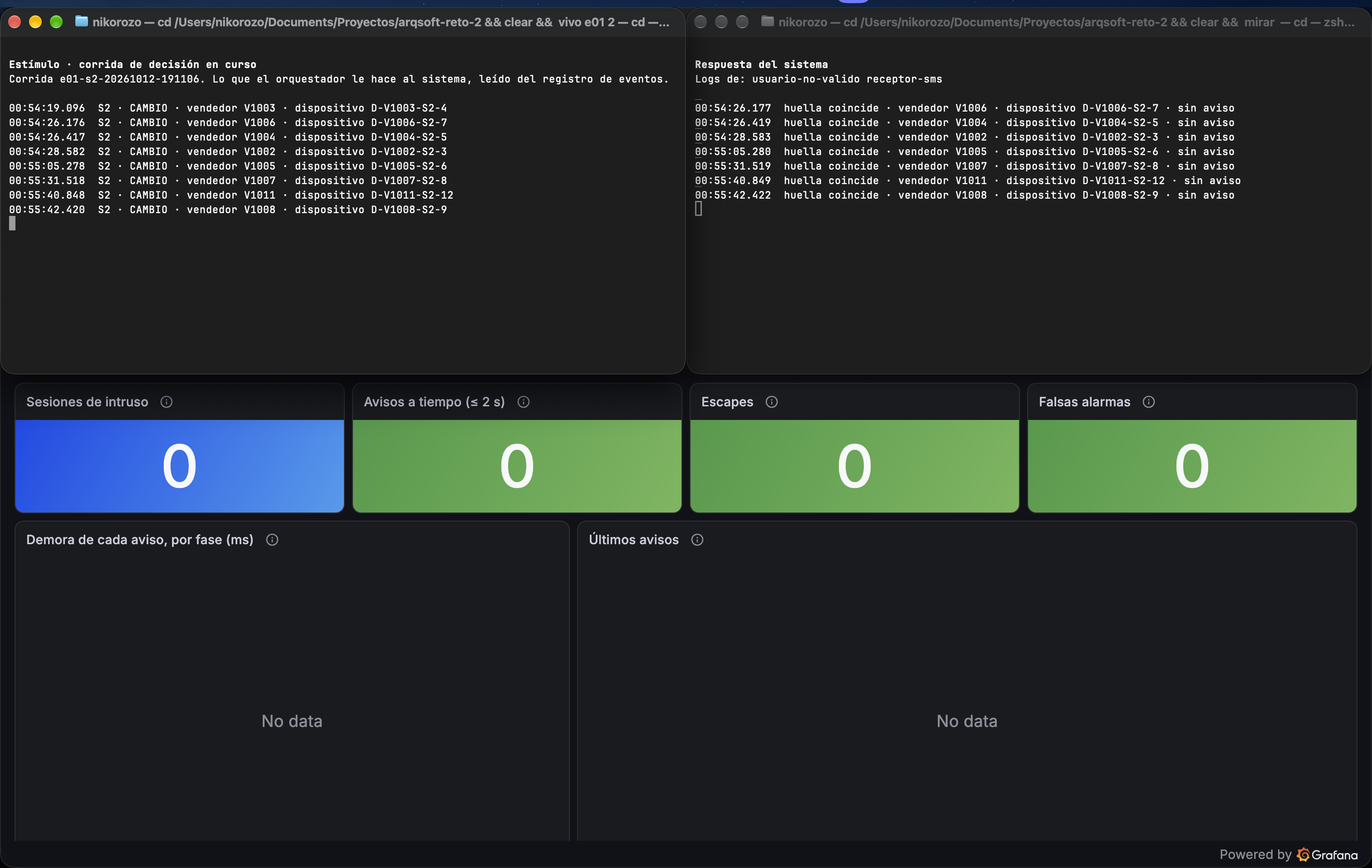
Task: Click blue Sesiones de intruso stat value
Action: tap(180, 467)
